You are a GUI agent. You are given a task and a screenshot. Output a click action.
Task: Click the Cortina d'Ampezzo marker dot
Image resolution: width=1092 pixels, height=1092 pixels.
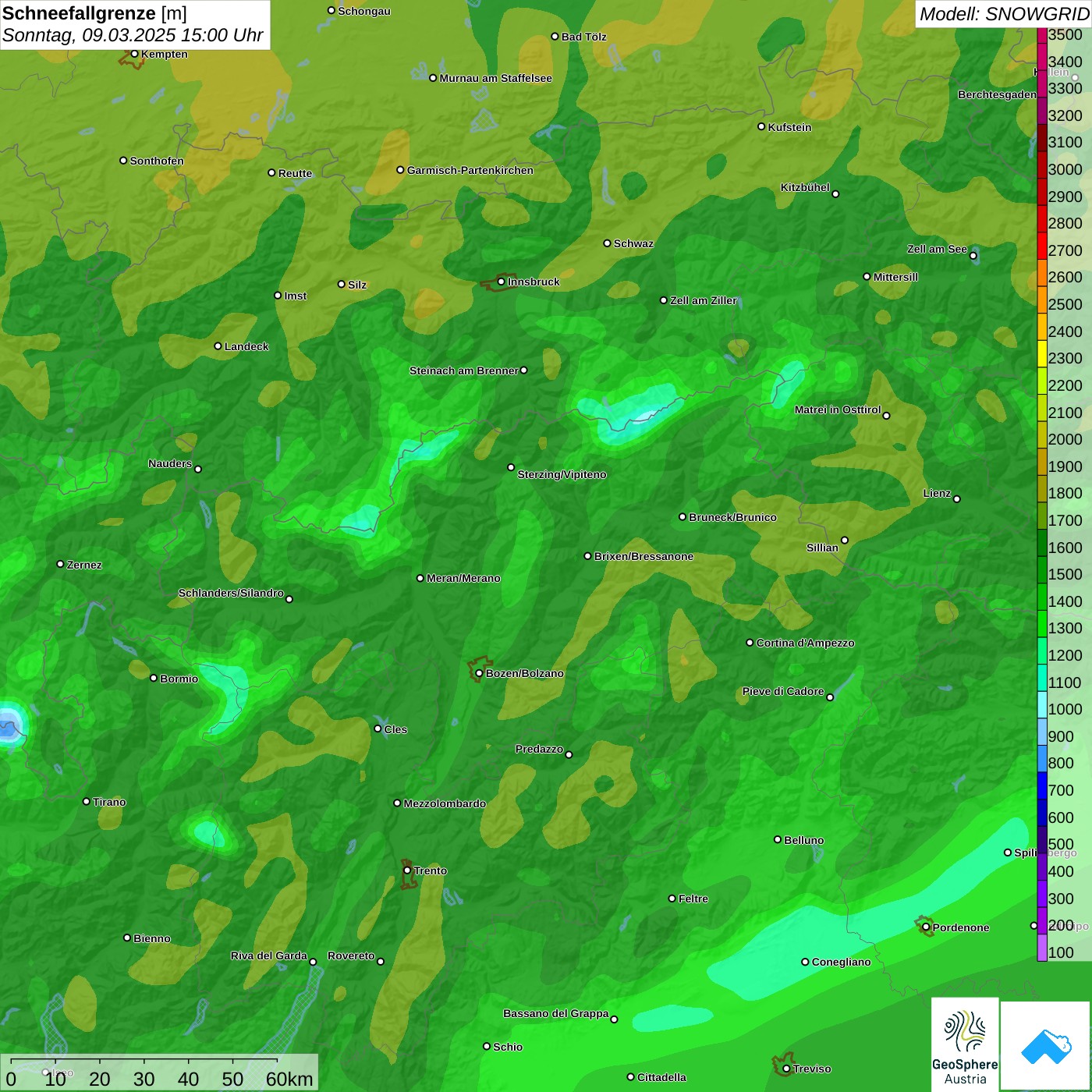click(750, 643)
